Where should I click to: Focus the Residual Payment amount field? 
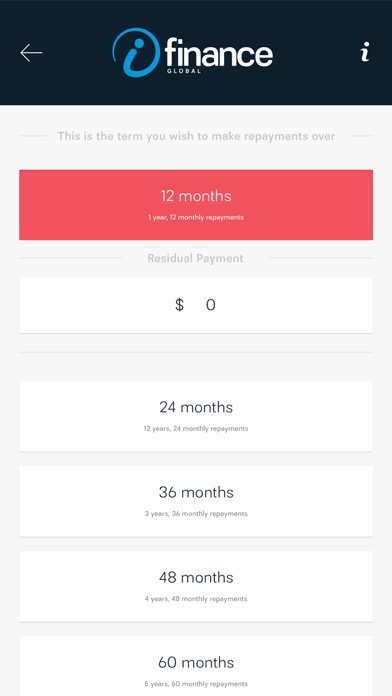[196, 305]
